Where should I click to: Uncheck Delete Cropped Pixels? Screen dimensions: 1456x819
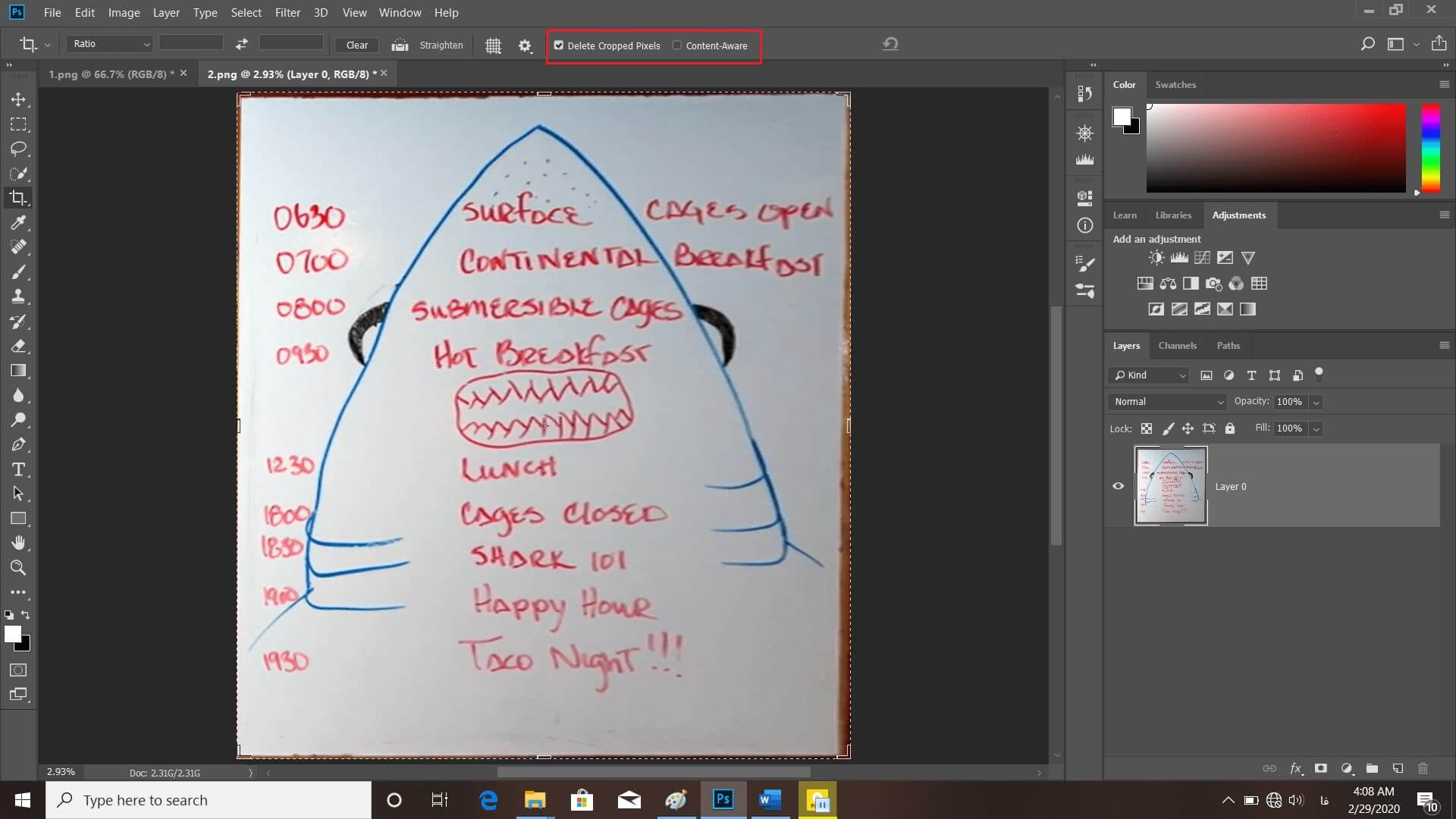(x=559, y=45)
